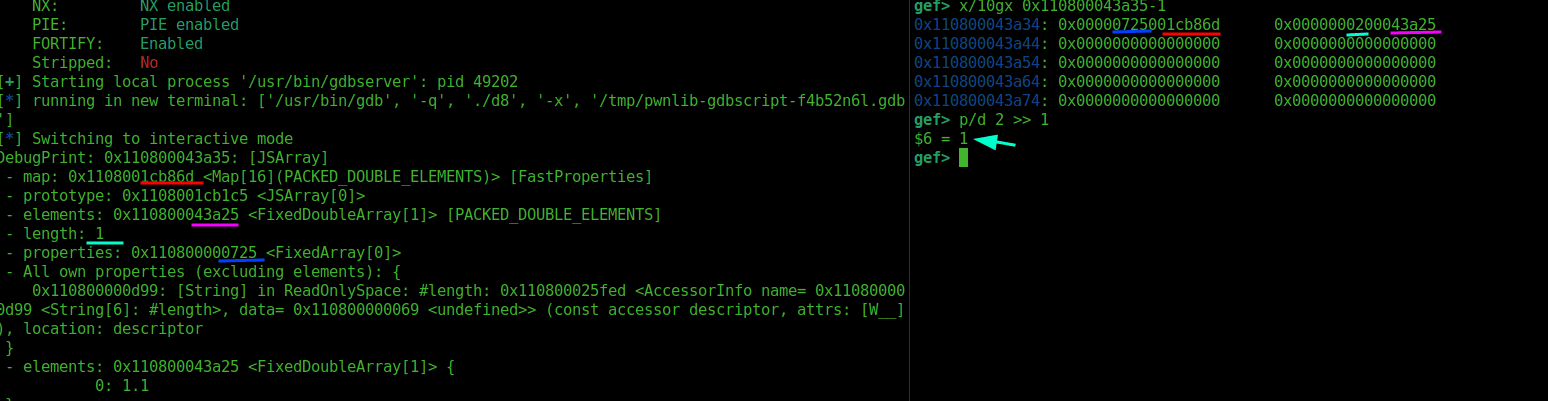Image resolution: width=1548 pixels, height=401 pixels.
Task: Click the 0x00000725001cb86d value in dump
Action: click(x=1139, y=25)
